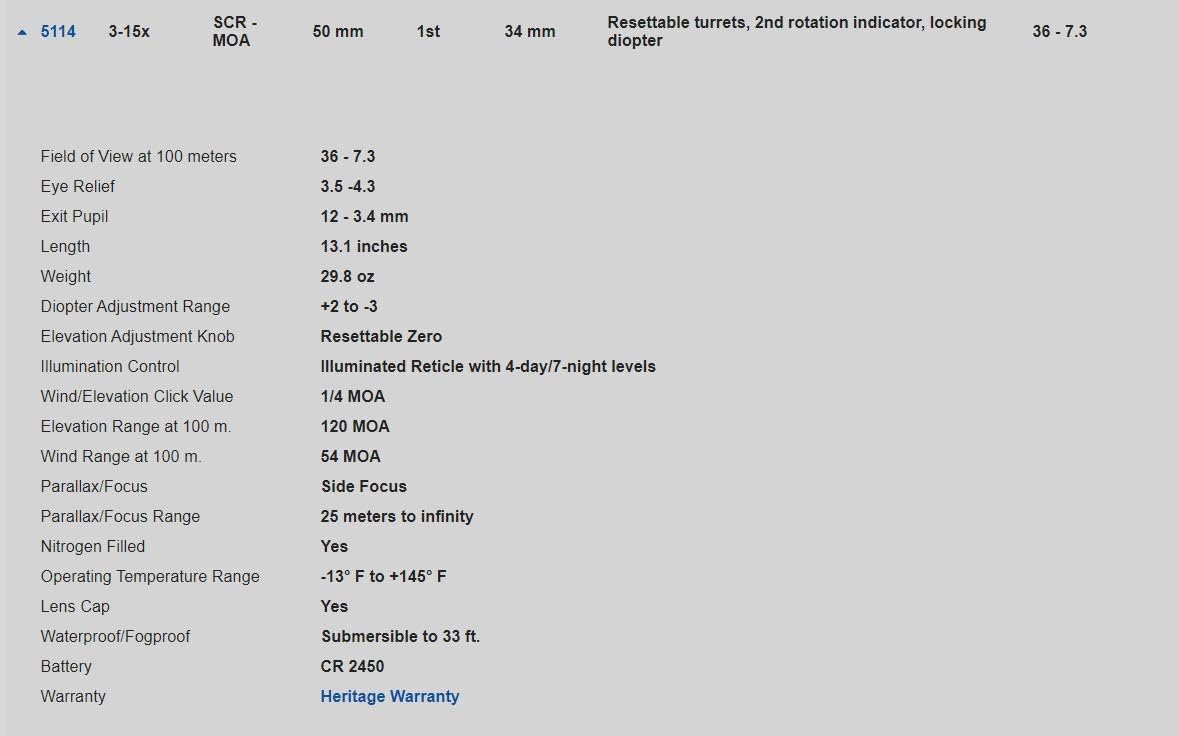The image size is (1178, 736).
Task: Click the 13.1 inches length value
Action: coord(364,247)
